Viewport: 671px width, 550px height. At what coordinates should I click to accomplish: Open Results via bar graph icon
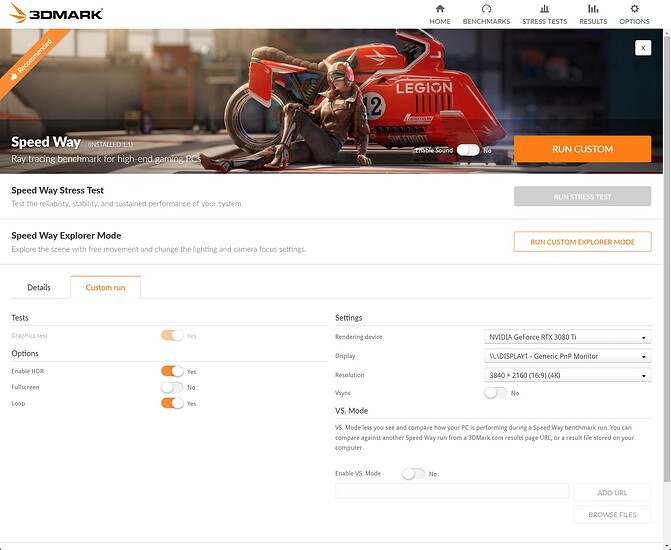point(593,9)
